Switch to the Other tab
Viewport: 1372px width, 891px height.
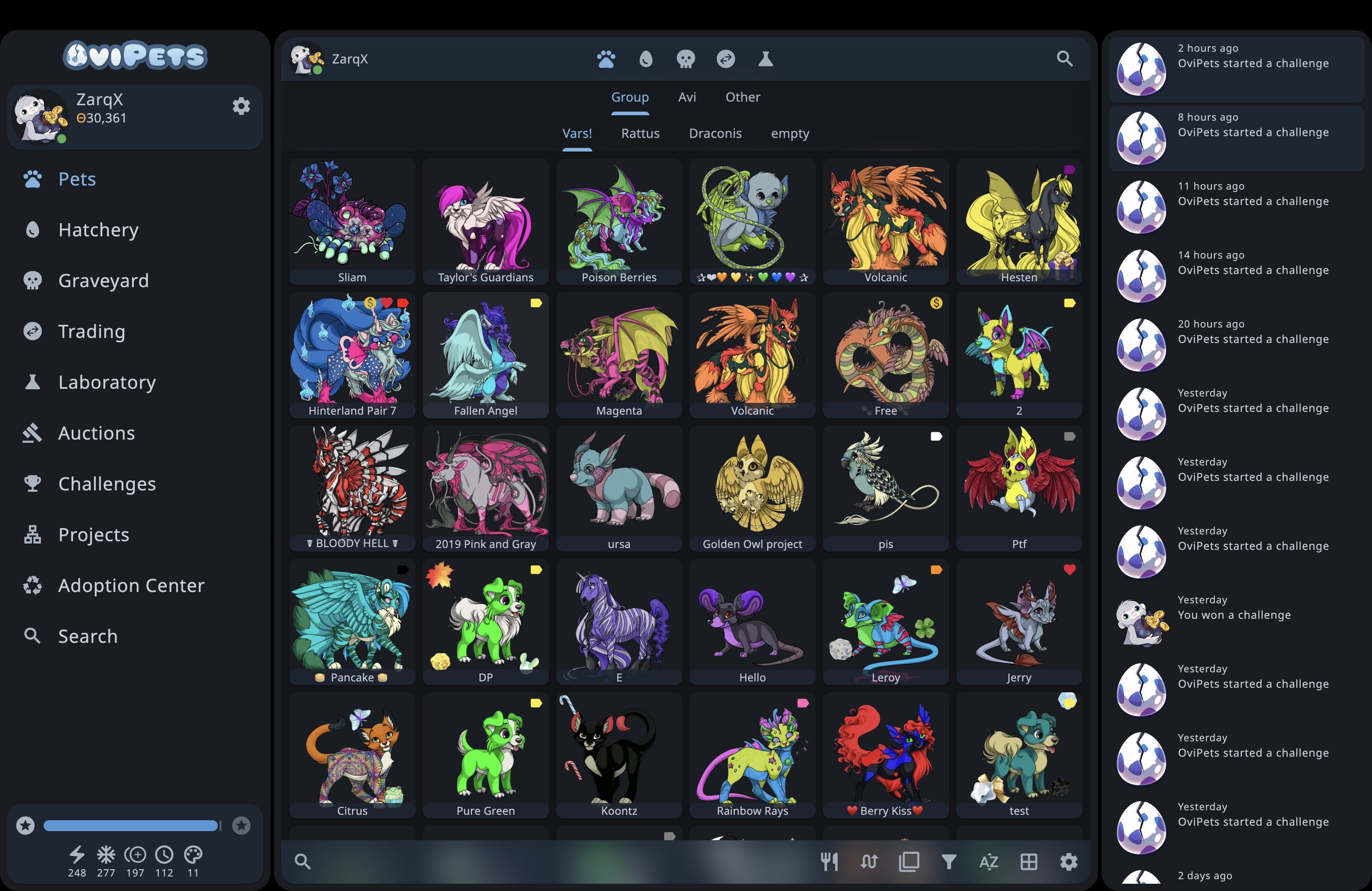point(743,97)
